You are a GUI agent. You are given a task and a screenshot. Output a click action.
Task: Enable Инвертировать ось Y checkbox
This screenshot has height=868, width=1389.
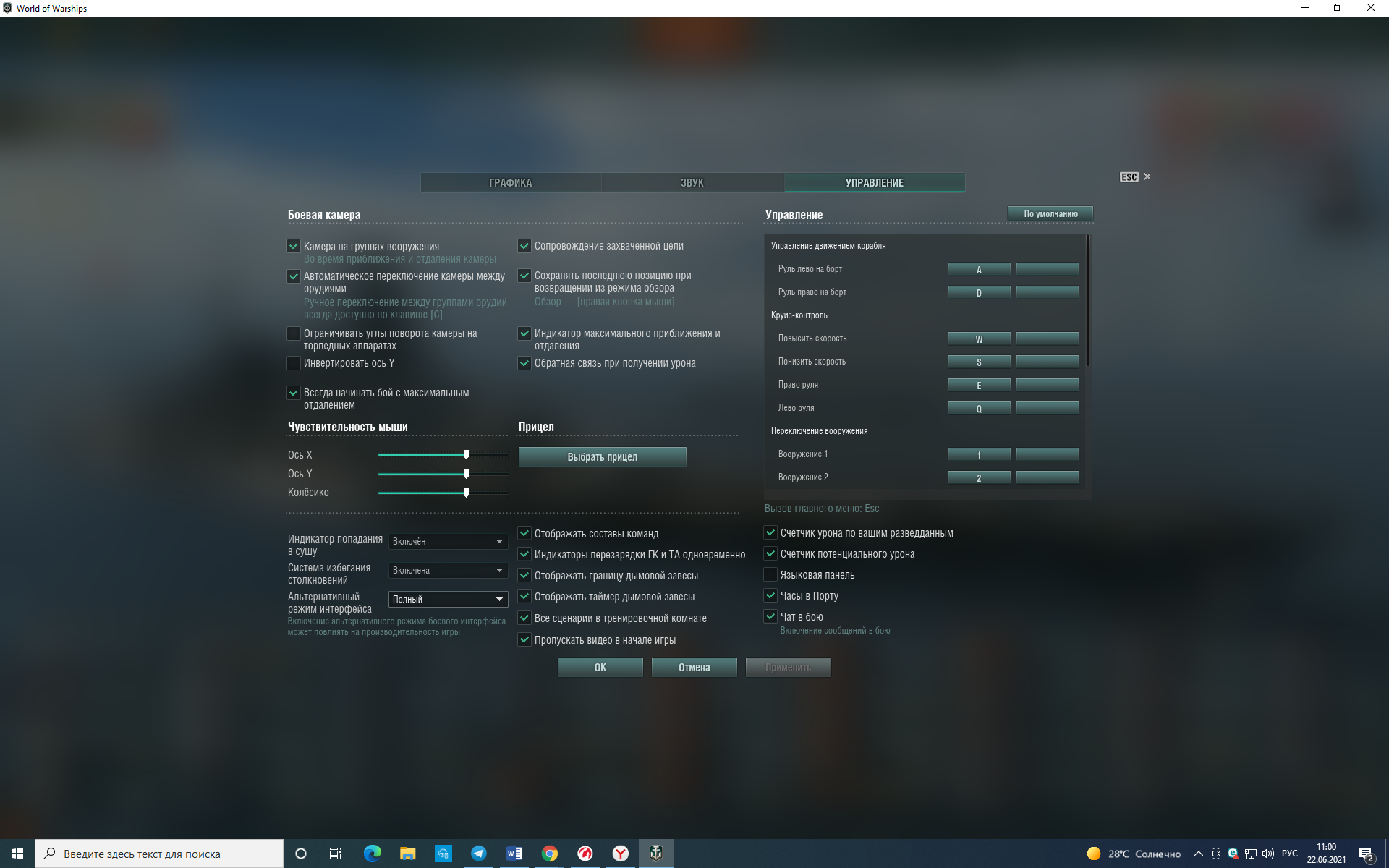click(x=294, y=363)
